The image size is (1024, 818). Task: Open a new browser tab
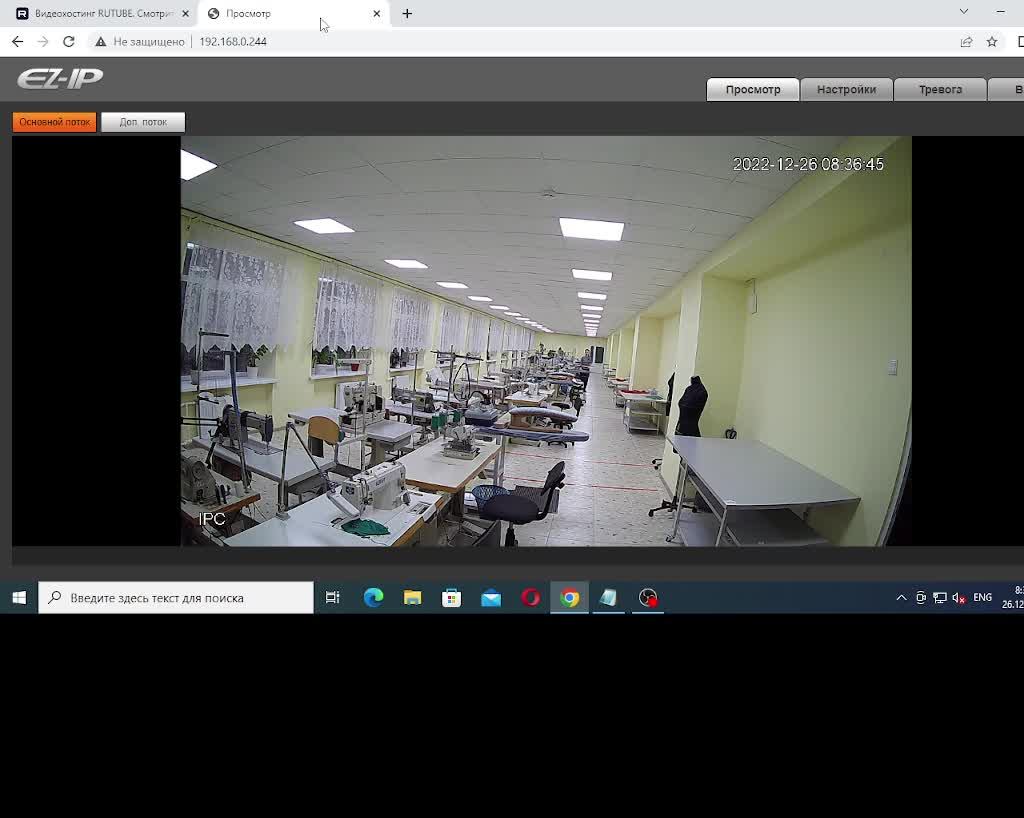(x=407, y=13)
